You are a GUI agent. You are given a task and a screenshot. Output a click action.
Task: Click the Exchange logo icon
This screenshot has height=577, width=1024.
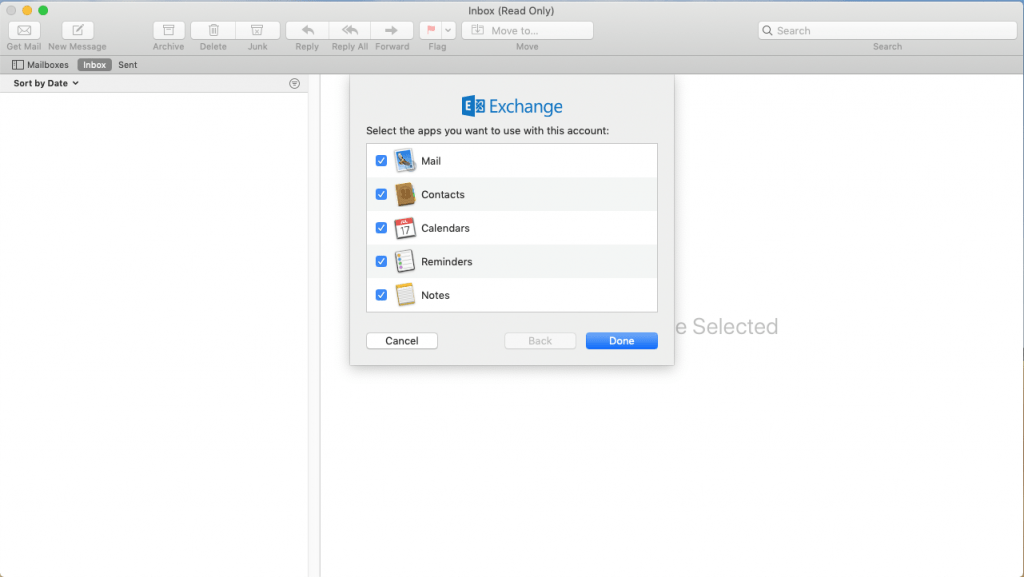(x=473, y=106)
